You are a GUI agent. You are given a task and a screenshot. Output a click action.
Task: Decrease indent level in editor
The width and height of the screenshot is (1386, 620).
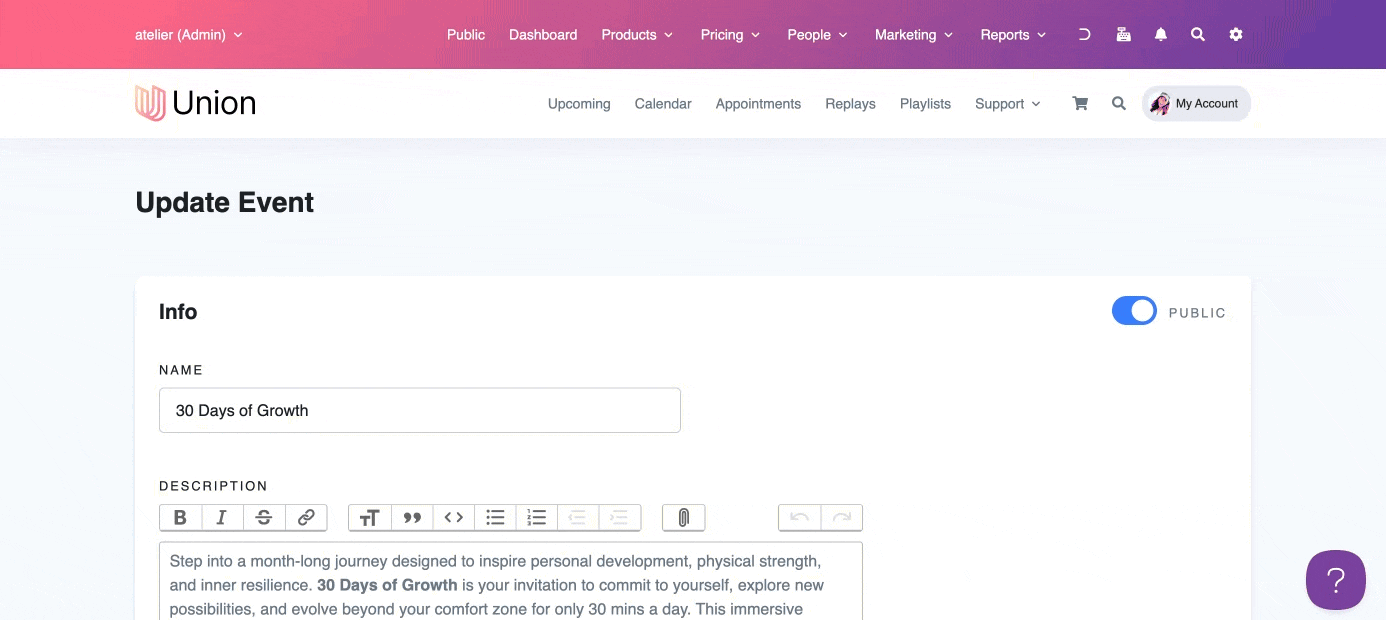point(577,517)
